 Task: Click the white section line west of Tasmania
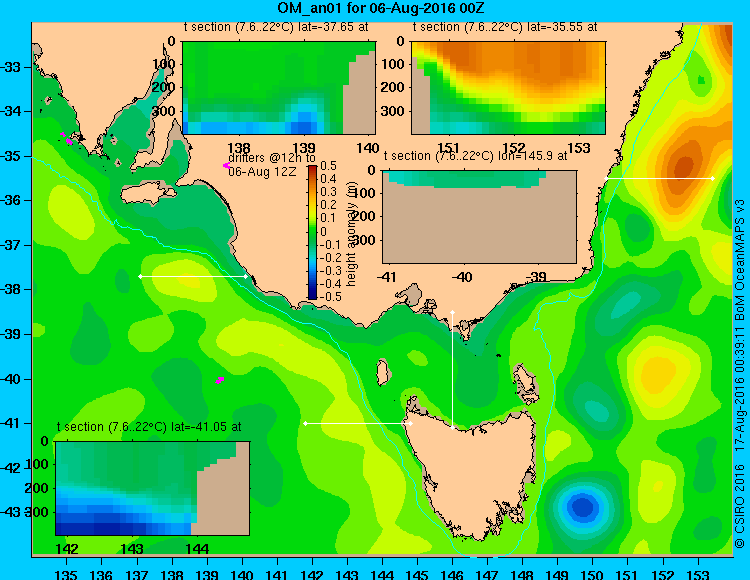[x=358, y=424]
